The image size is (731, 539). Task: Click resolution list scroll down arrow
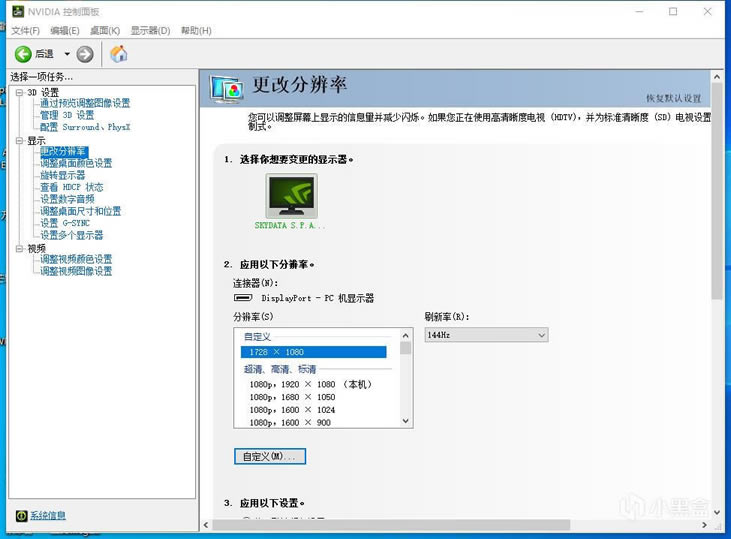click(406, 421)
